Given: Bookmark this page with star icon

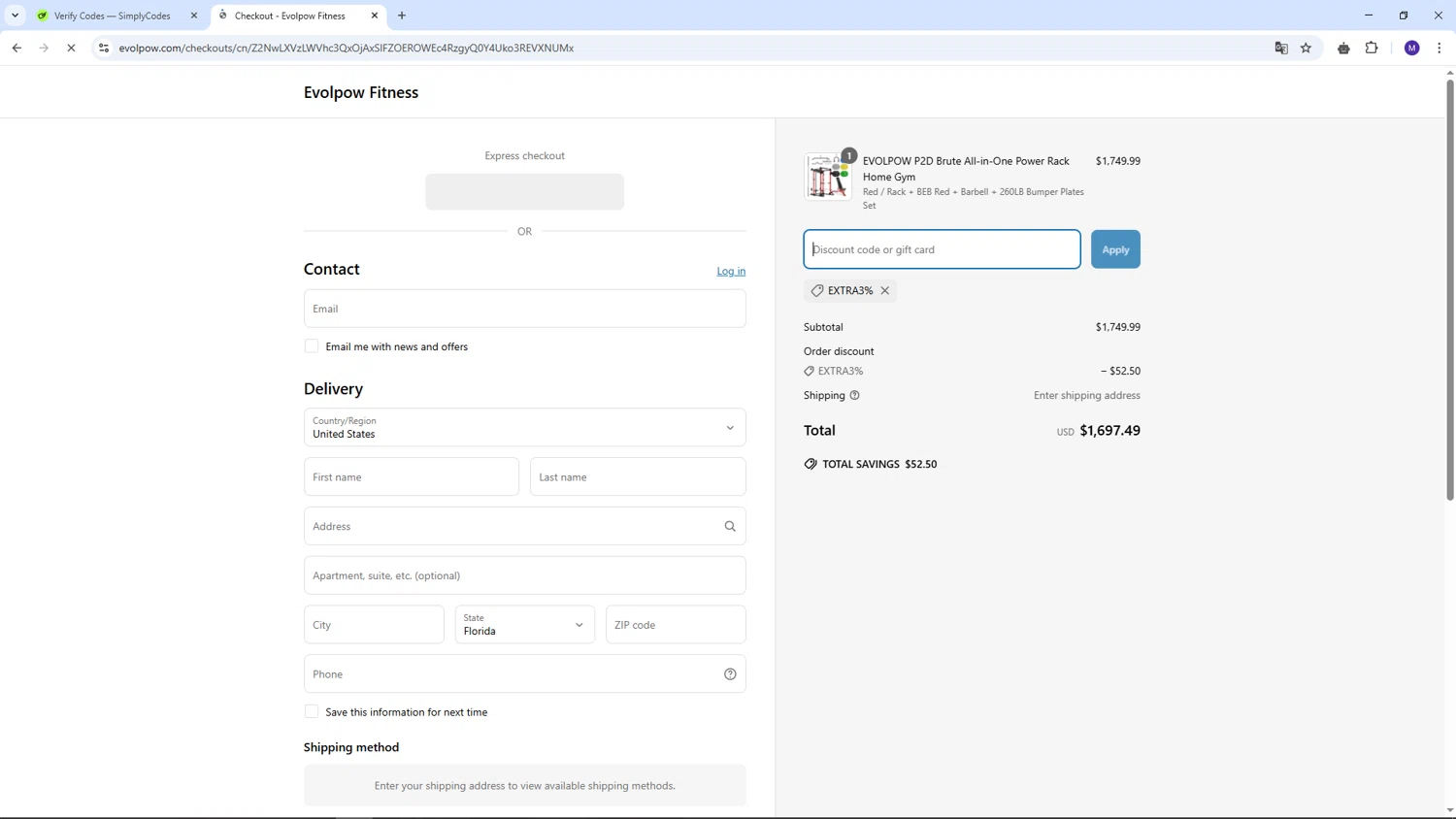Looking at the screenshot, I should (x=1307, y=48).
